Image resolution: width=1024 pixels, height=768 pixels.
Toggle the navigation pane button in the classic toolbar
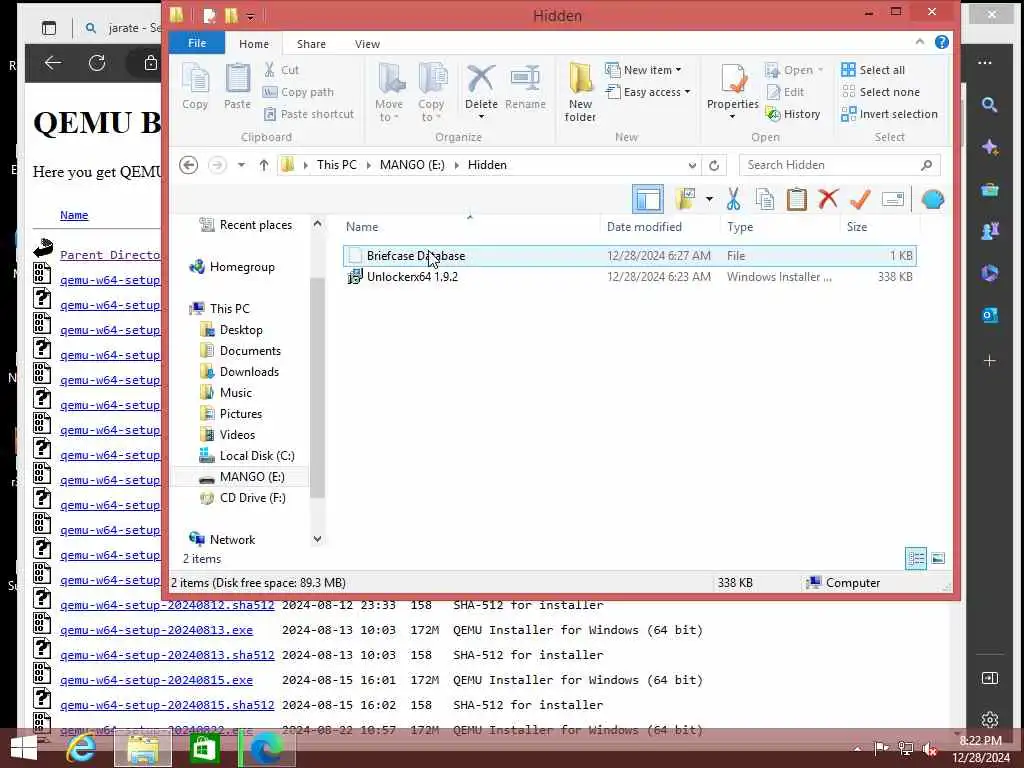[x=647, y=199]
